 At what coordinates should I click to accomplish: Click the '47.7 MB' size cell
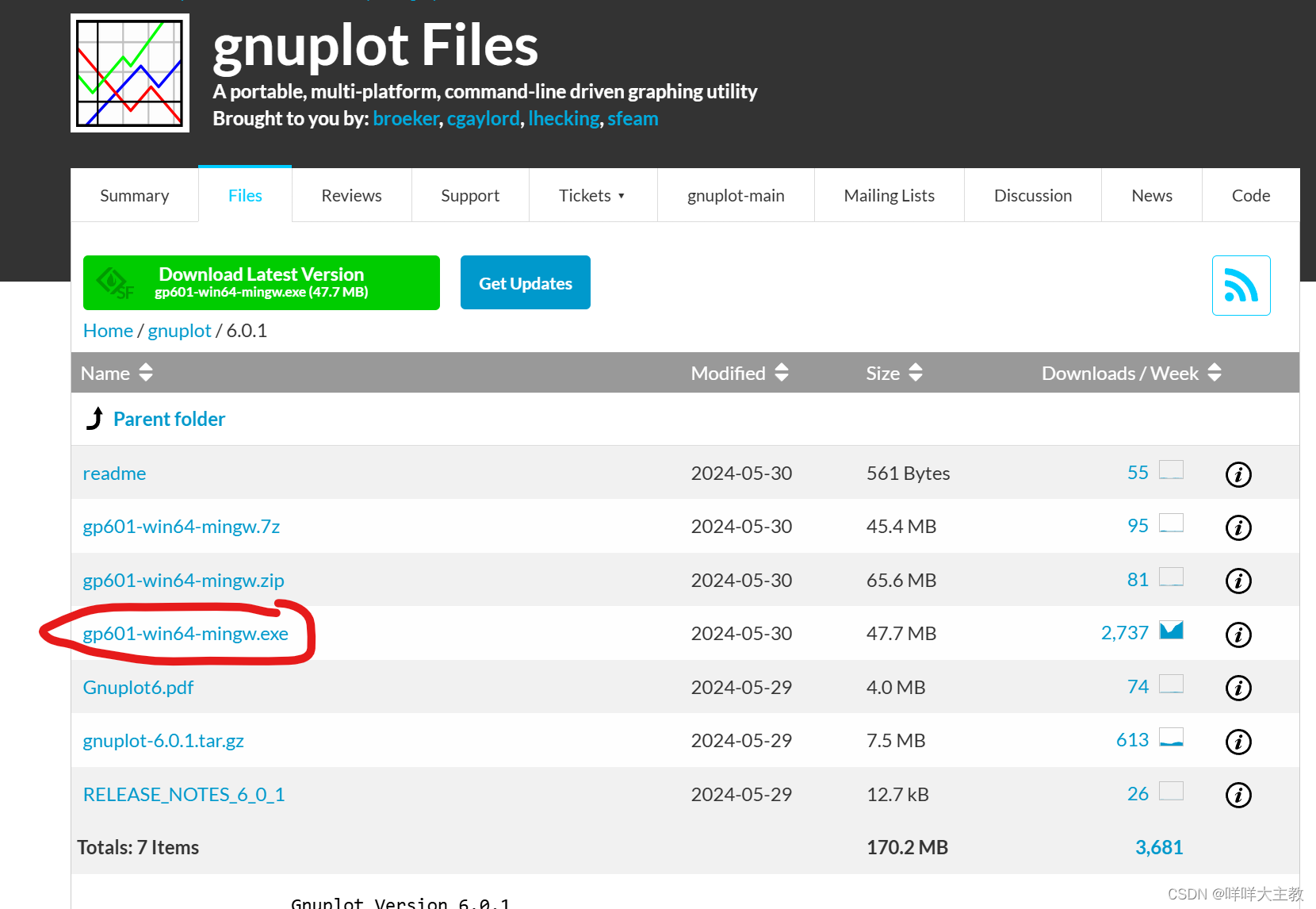coord(901,633)
